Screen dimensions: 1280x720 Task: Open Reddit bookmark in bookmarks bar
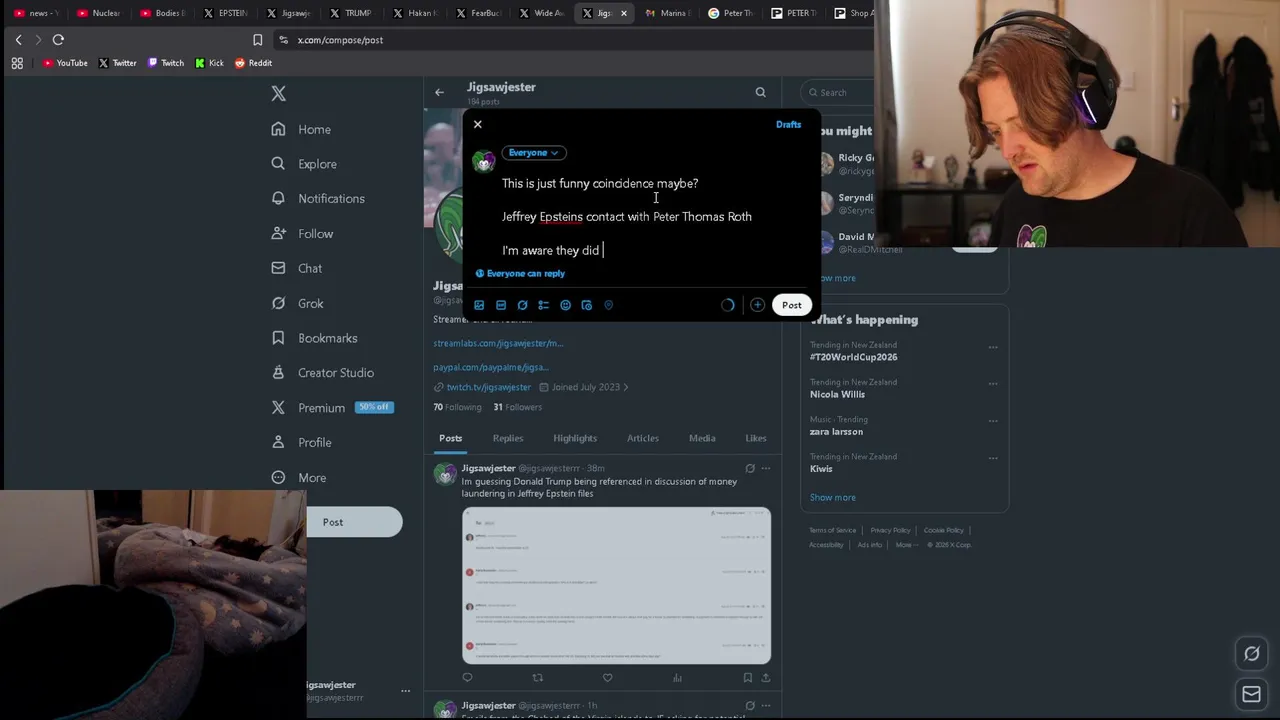pos(253,63)
